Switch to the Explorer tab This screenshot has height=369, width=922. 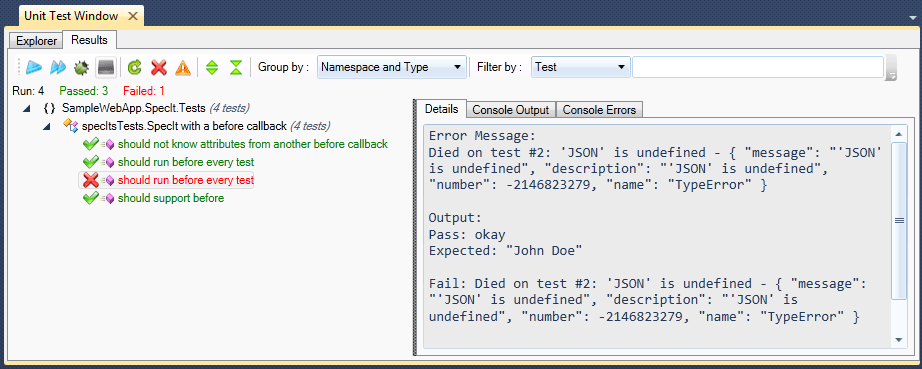tap(36, 41)
